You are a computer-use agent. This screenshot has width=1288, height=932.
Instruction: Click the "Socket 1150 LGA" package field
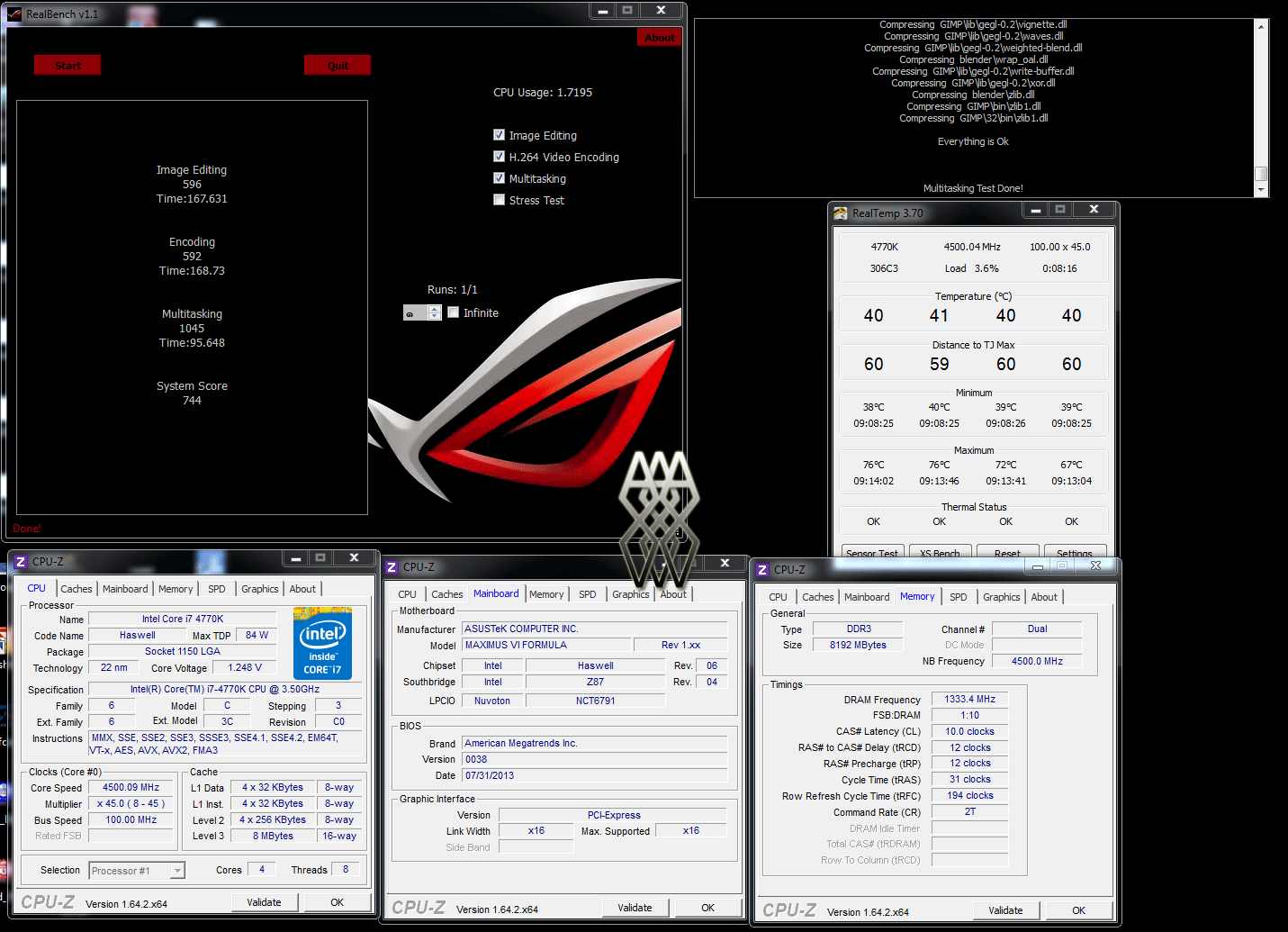[x=183, y=651]
